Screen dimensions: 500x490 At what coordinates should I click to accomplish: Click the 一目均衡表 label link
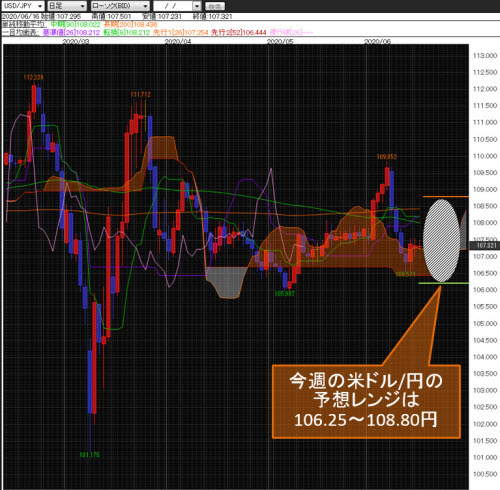(20, 32)
